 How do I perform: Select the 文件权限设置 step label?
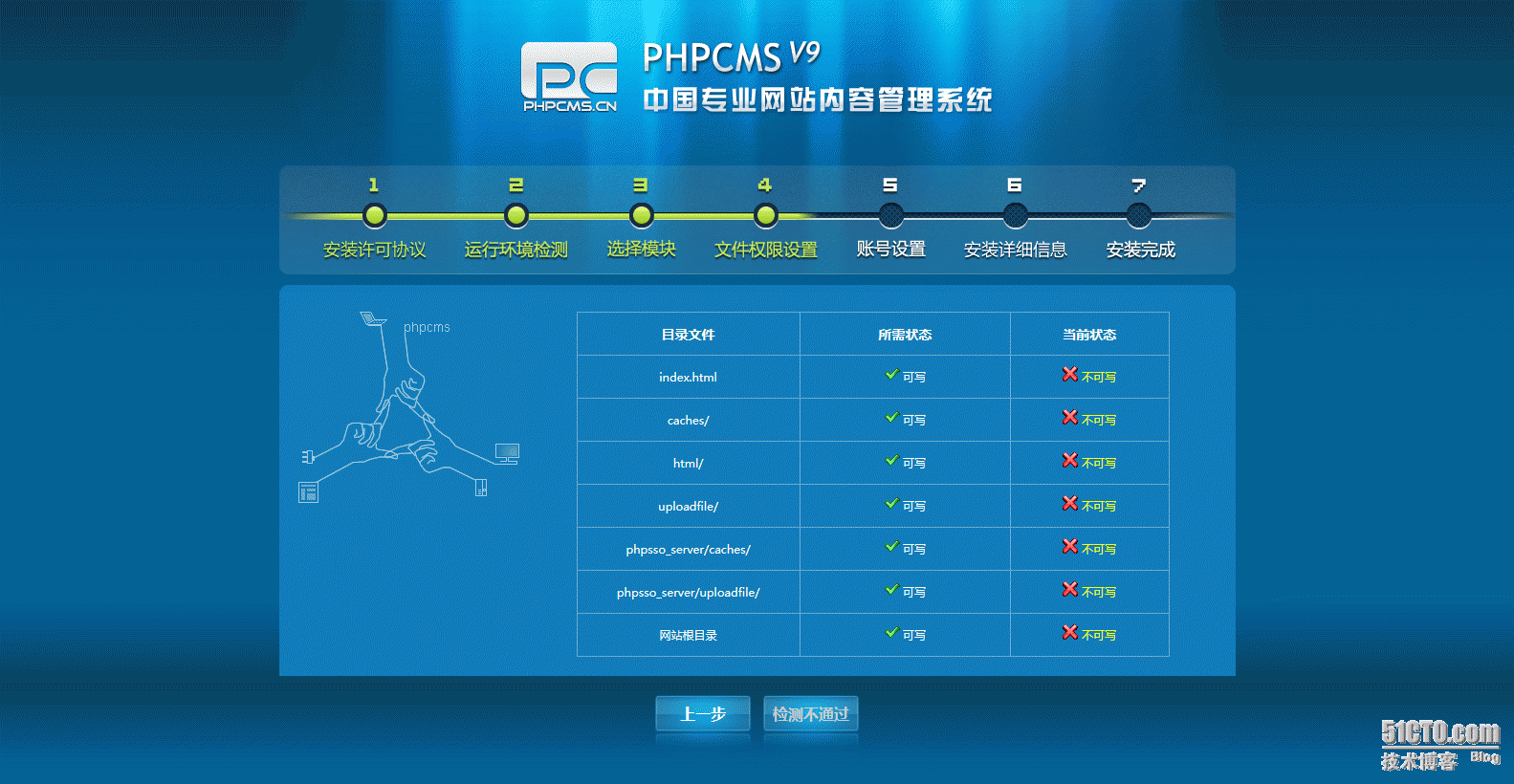[766, 250]
